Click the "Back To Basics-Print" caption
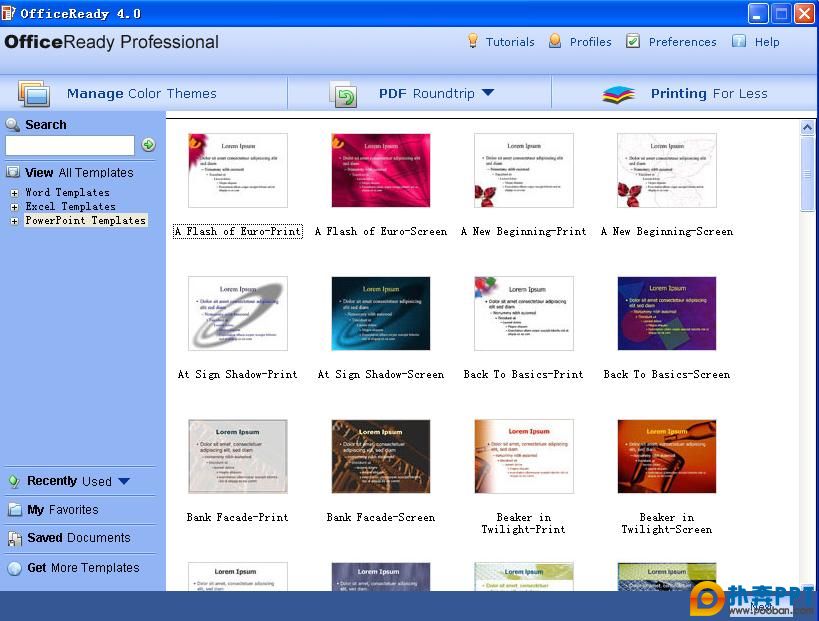 523,374
